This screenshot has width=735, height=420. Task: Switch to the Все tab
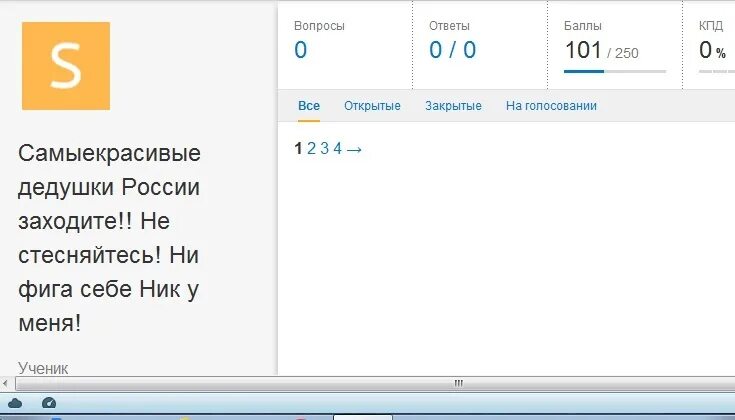coord(309,106)
